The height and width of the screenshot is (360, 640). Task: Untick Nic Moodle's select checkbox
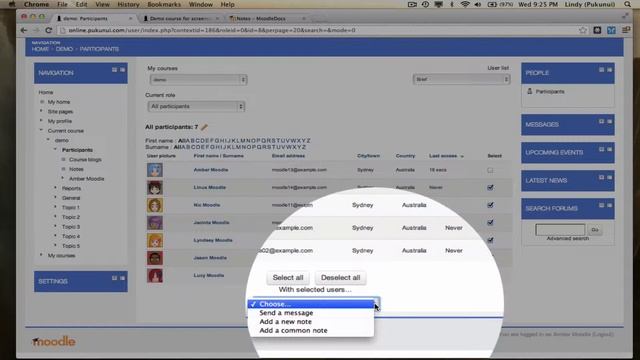(490, 205)
